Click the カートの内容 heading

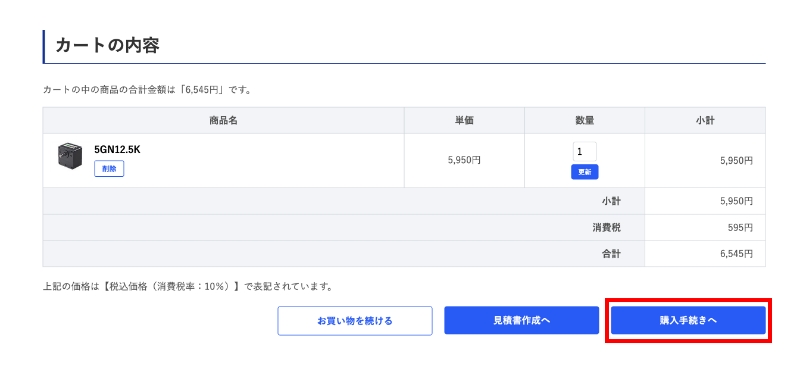pos(107,45)
